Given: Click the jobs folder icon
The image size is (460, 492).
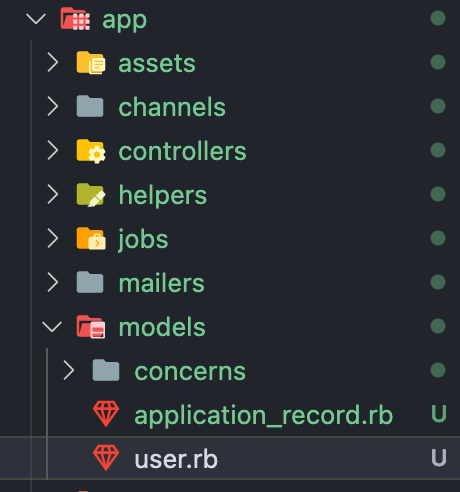Looking at the screenshot, I should 91,239.
